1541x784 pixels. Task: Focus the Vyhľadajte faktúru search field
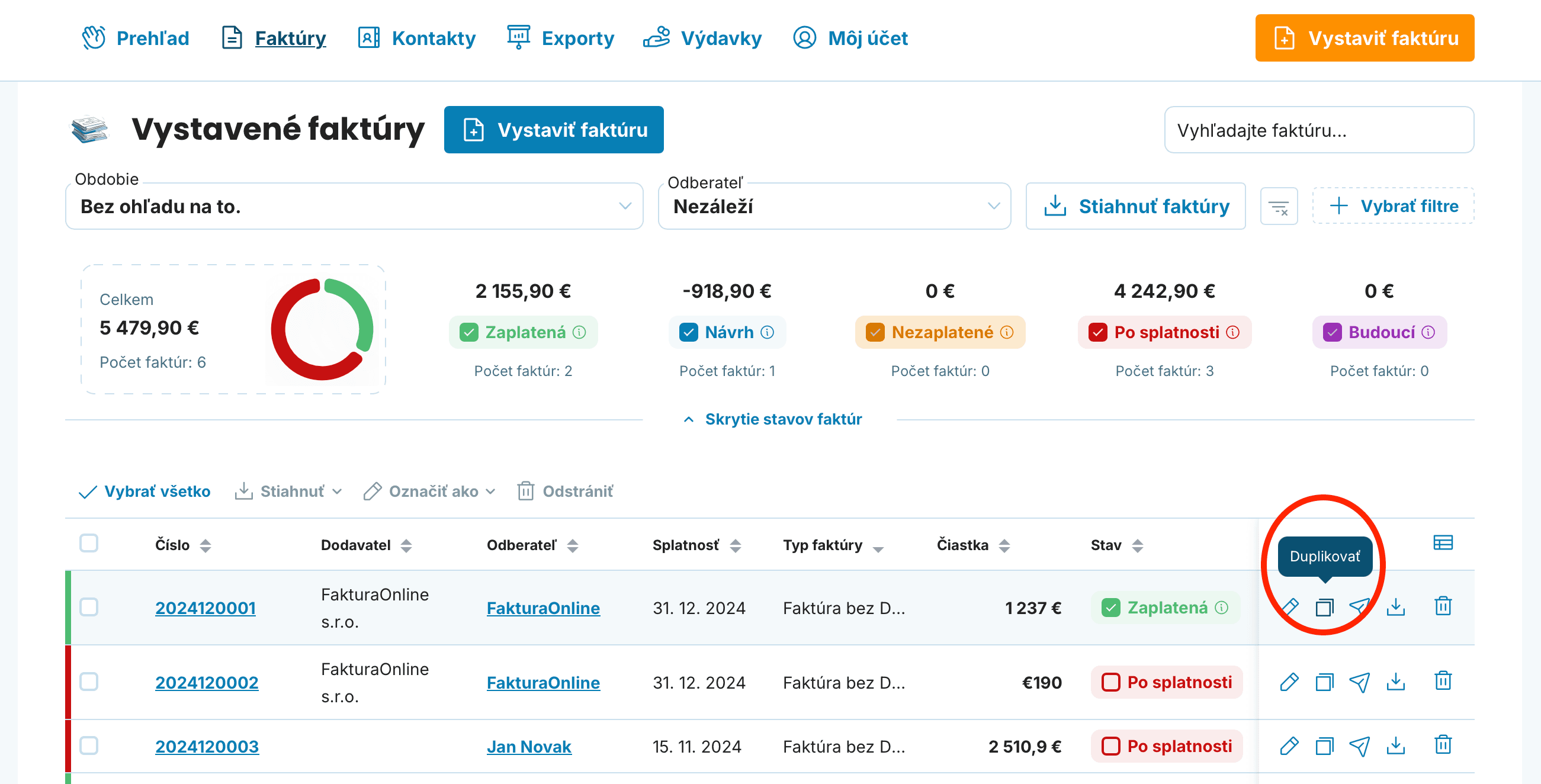[x=1319, y=130]
